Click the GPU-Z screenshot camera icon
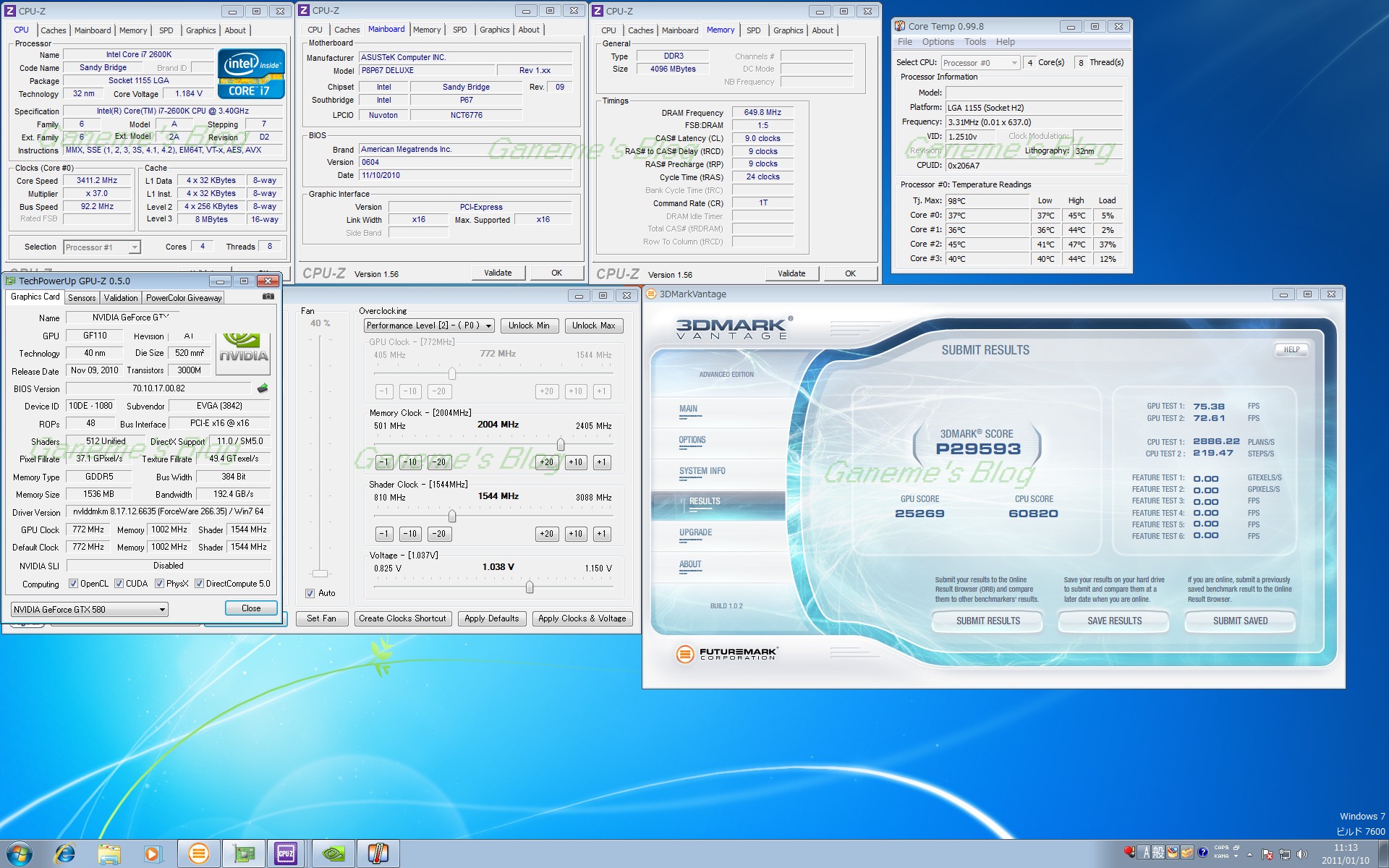The height and width of the screenshot is (868, 1389). click(268, 297)
